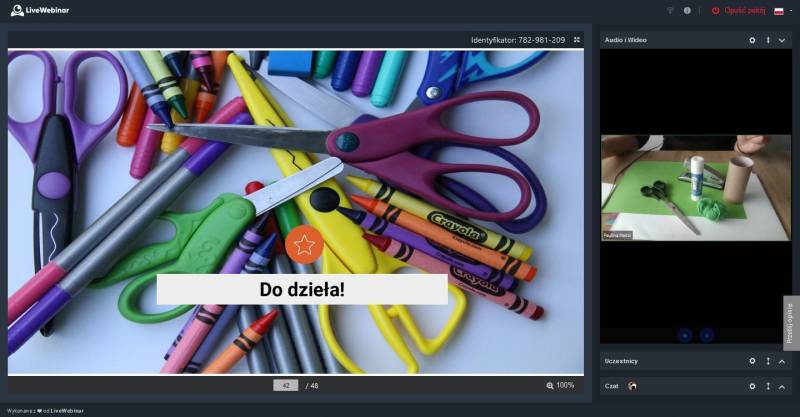Click Czat panel resize arrows icon
The width and height of the screenshot is (800, 417).
(768, 386)
